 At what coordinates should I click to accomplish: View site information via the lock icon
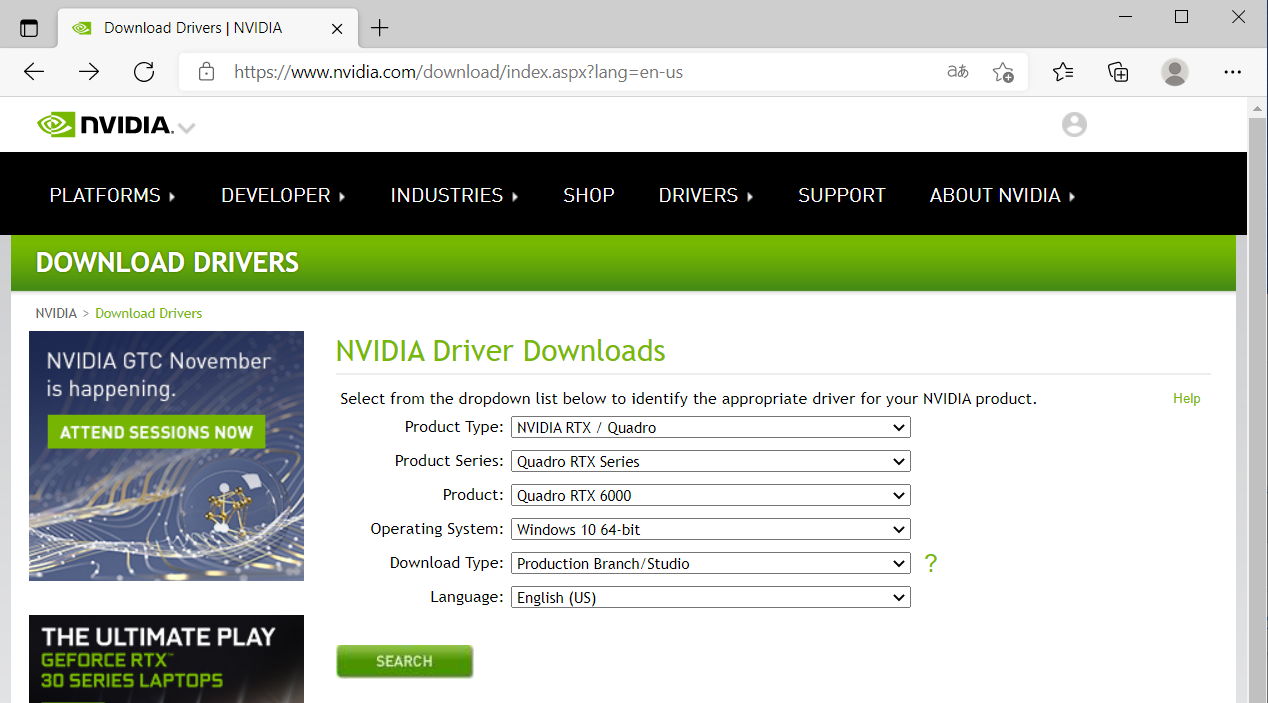point(206,72)
